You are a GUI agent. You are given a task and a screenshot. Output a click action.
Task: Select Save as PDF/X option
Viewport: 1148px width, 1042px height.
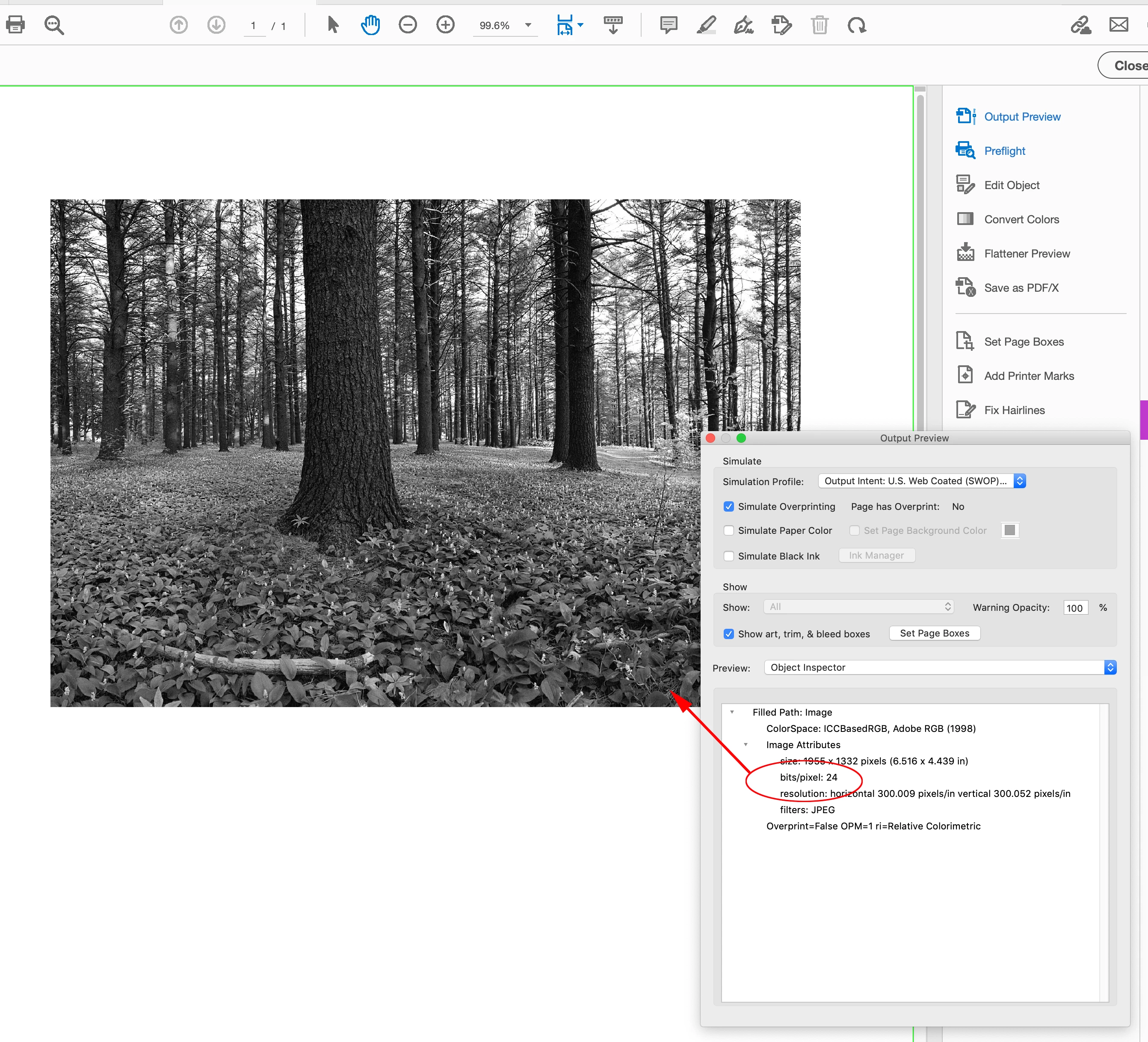click(x=1021, y=287)
